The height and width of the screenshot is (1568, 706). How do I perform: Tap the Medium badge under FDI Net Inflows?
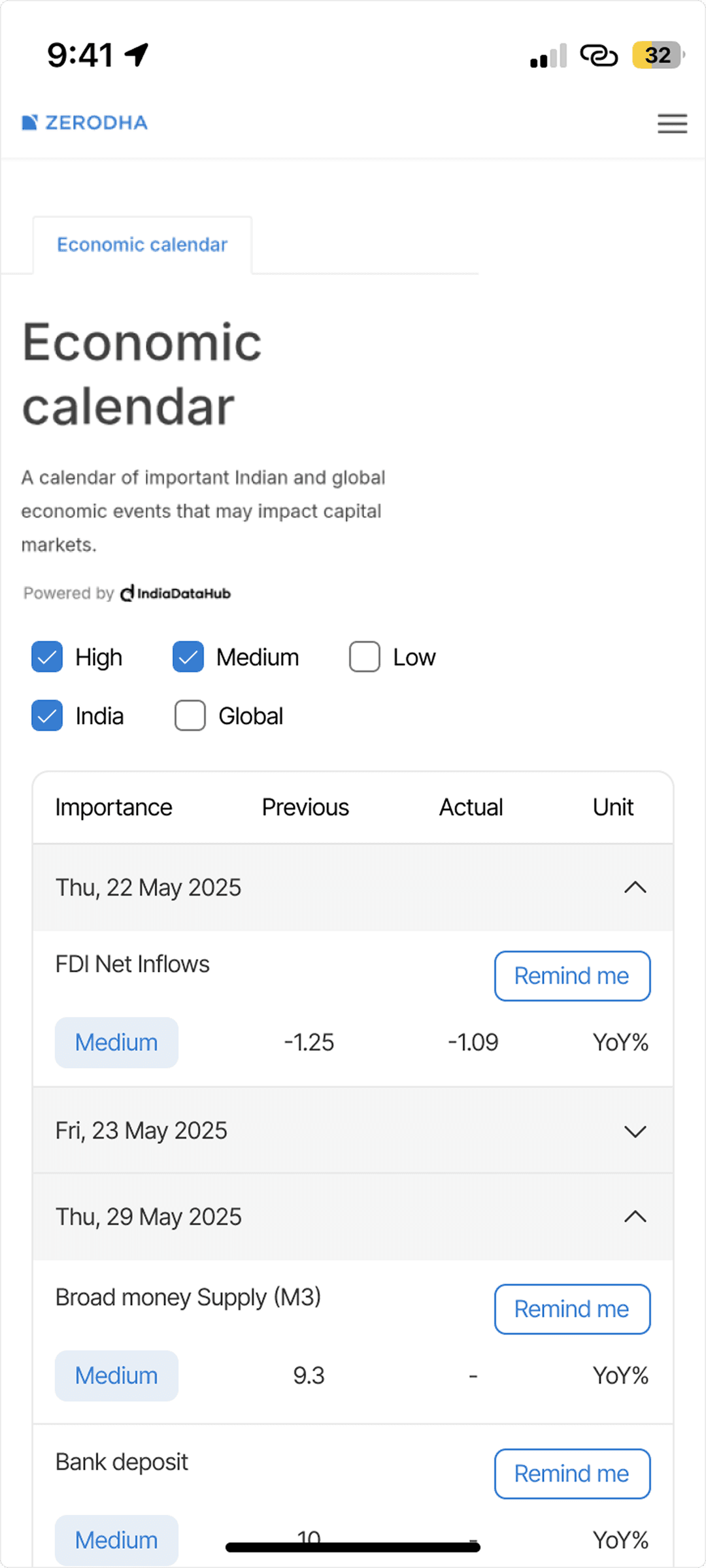116,1043
